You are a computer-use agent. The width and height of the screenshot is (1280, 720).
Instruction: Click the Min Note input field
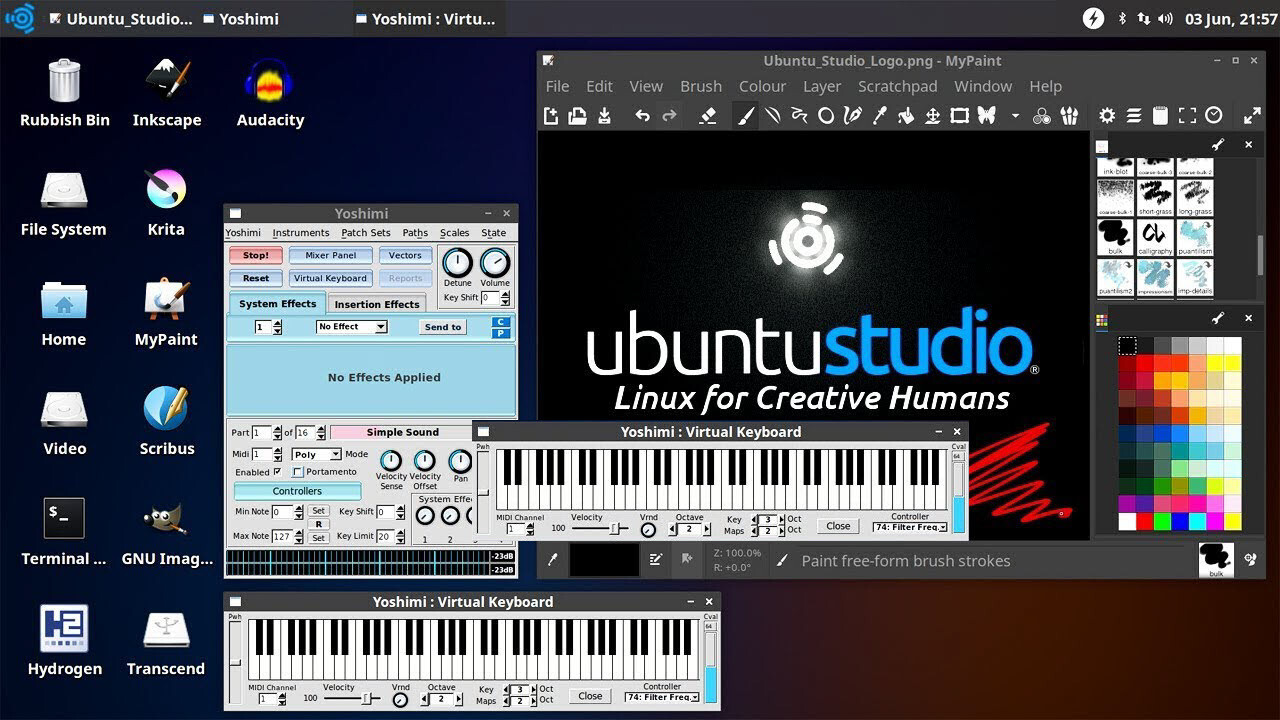point(282,512)
